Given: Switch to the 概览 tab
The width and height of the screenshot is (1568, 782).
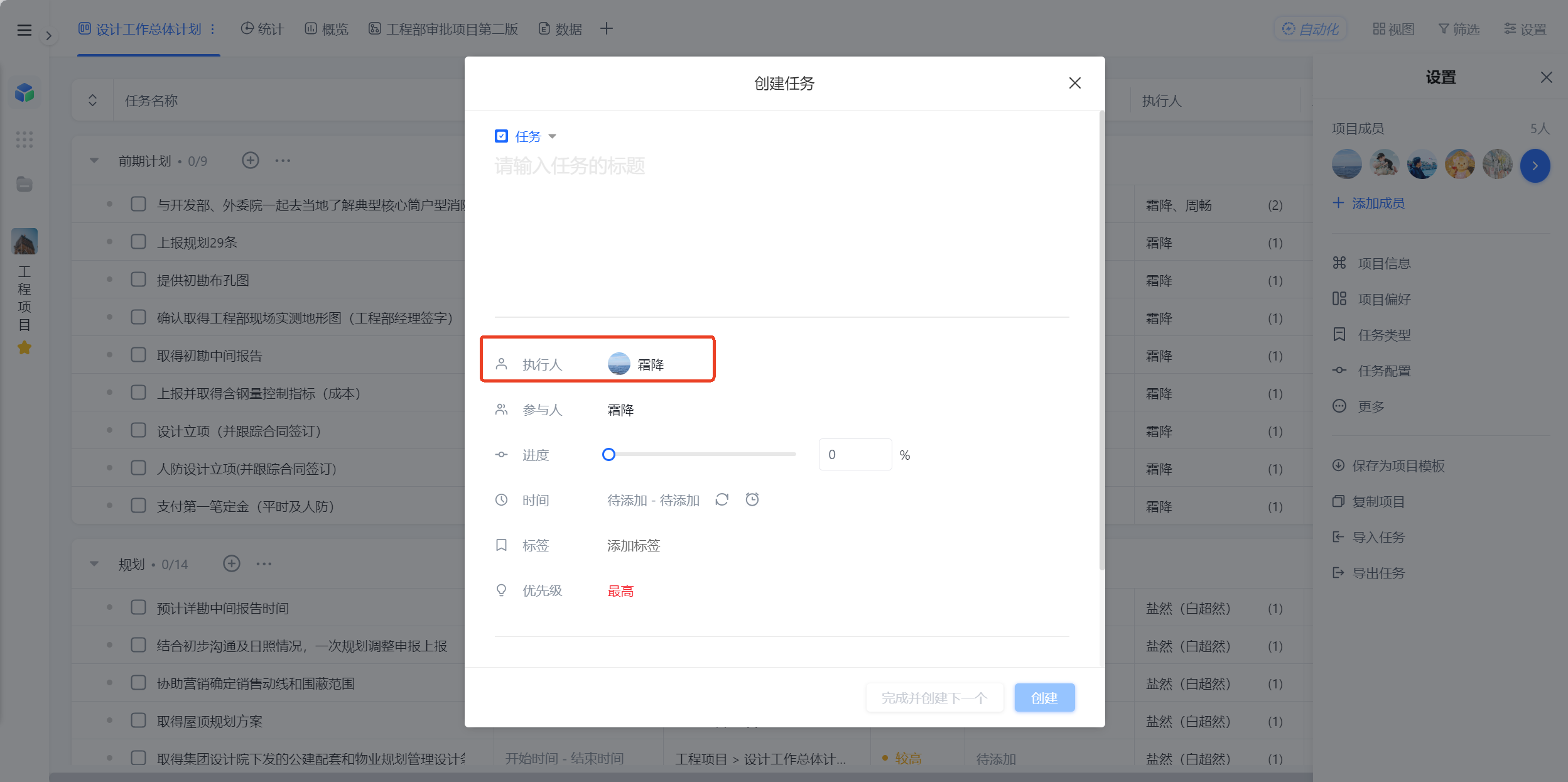Looking at the screenshot, I should click(327, 29).
